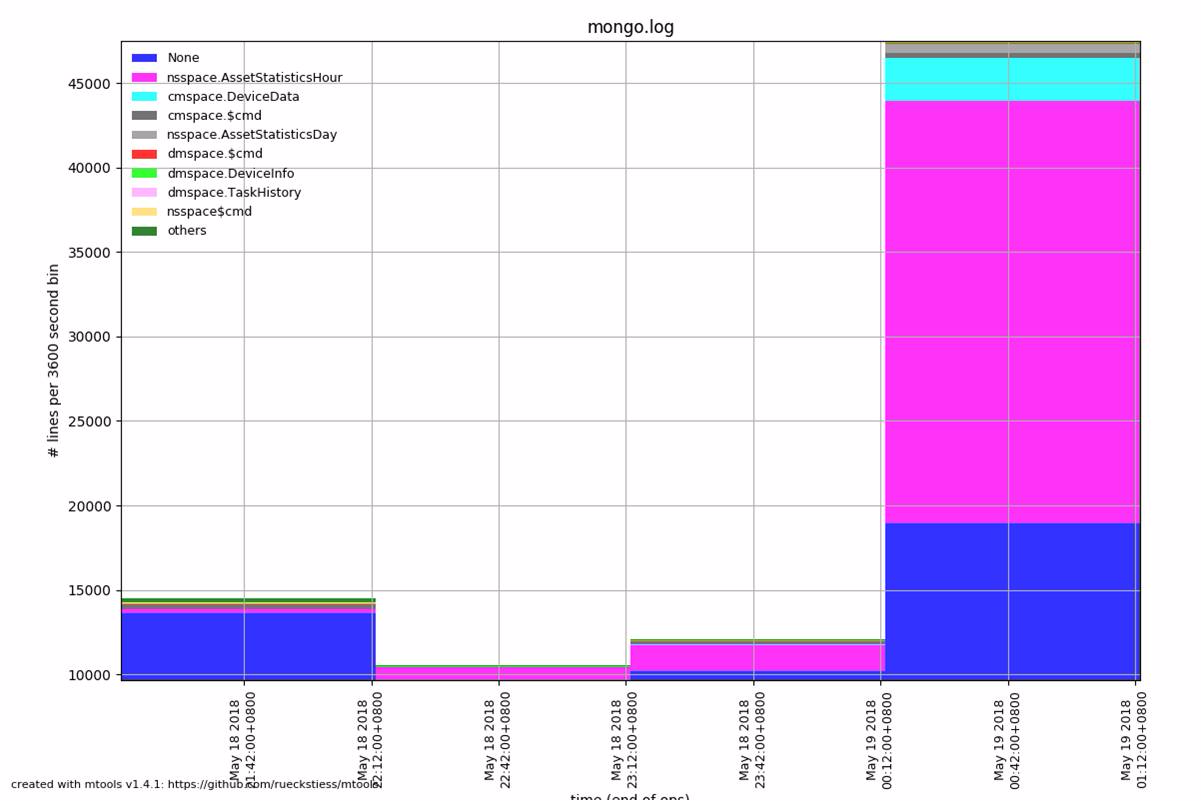Click the blue None legend swatch
1201x801 pixels.
pyautogui.click(x=144, y=58)
